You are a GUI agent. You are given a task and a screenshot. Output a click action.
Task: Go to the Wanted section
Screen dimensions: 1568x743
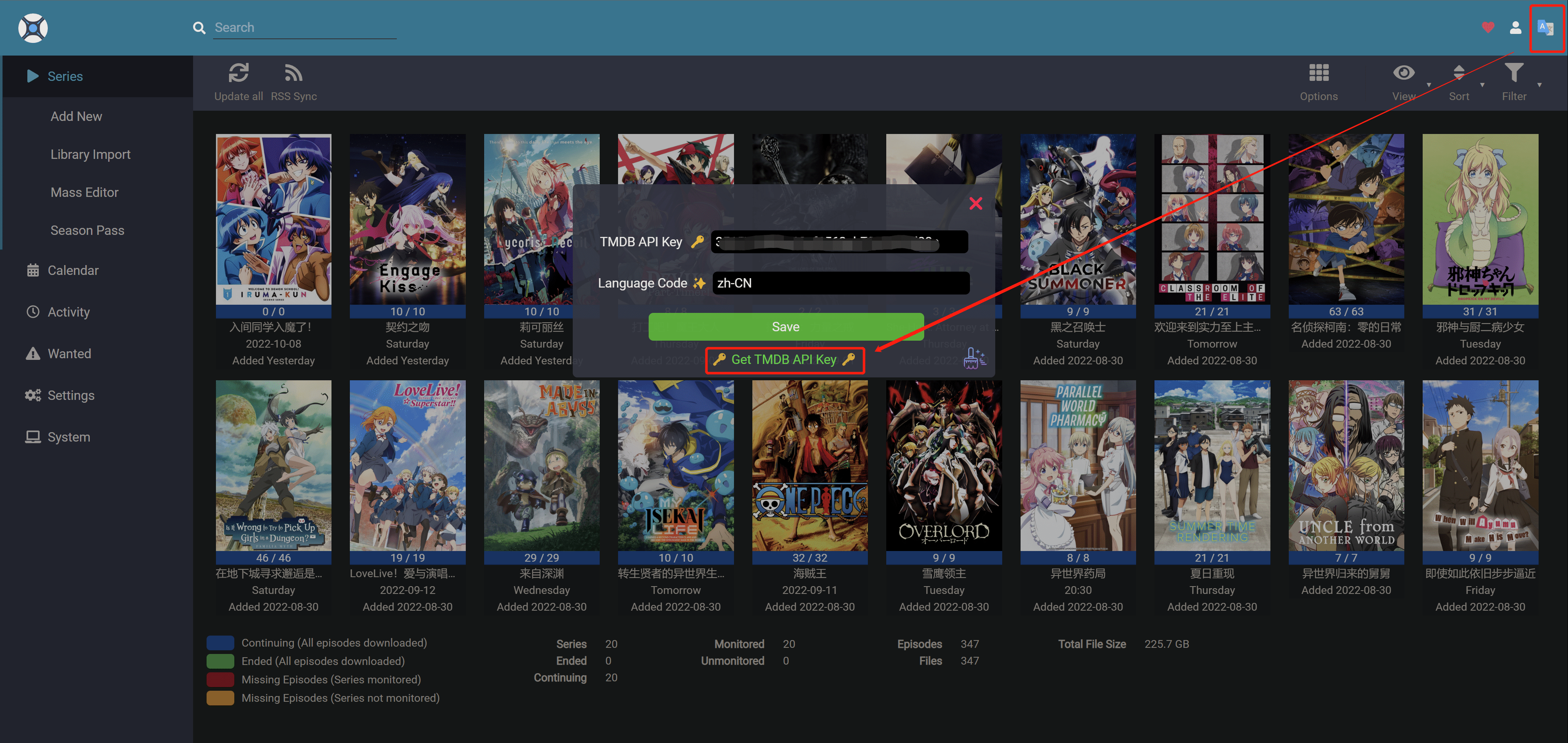click(x=69, y=354)
